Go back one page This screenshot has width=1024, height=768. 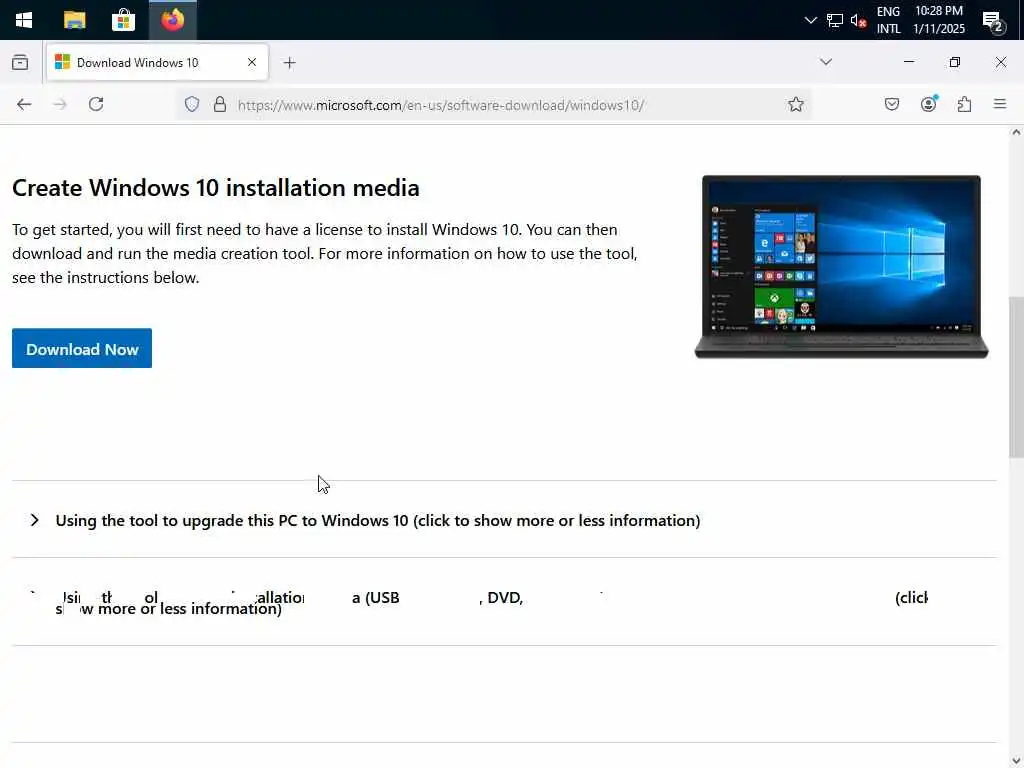(24, 104)
